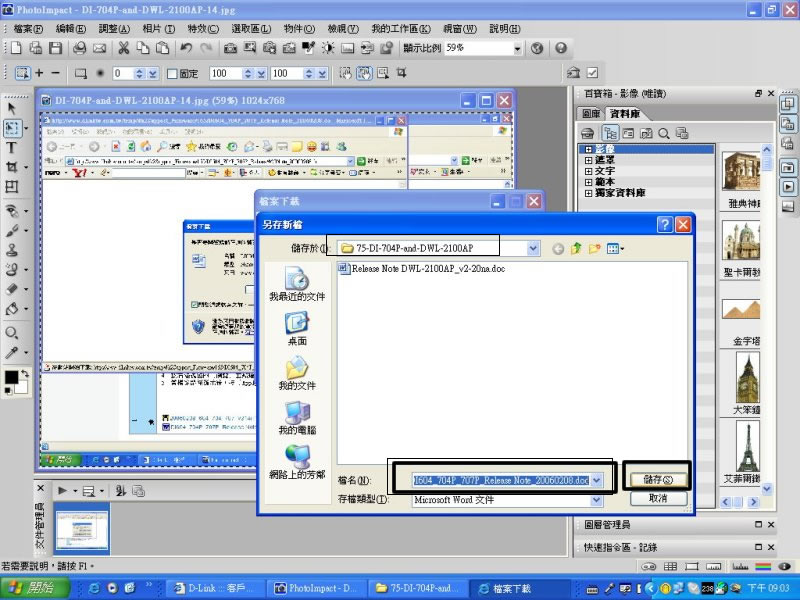Open the 特效 menu
Screen dimensions: 800x600
click(x=203, y=29)
